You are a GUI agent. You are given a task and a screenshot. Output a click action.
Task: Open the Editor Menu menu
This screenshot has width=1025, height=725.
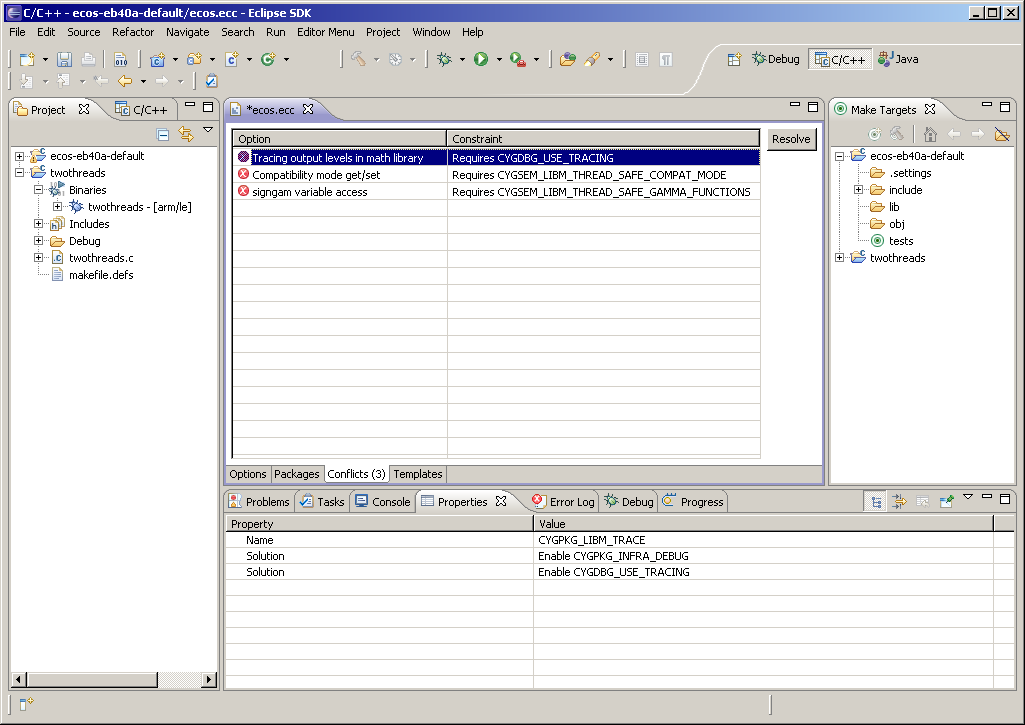[326, 32]
